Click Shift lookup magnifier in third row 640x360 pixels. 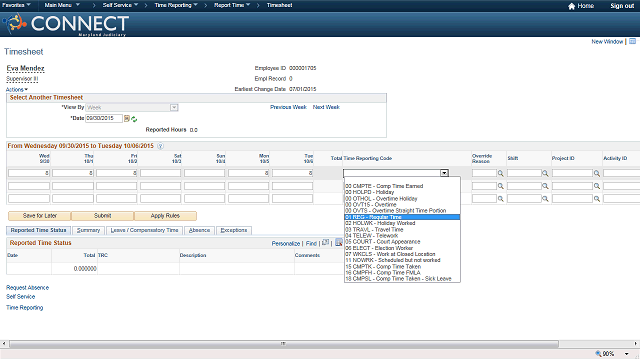click(x=545, y=199)
